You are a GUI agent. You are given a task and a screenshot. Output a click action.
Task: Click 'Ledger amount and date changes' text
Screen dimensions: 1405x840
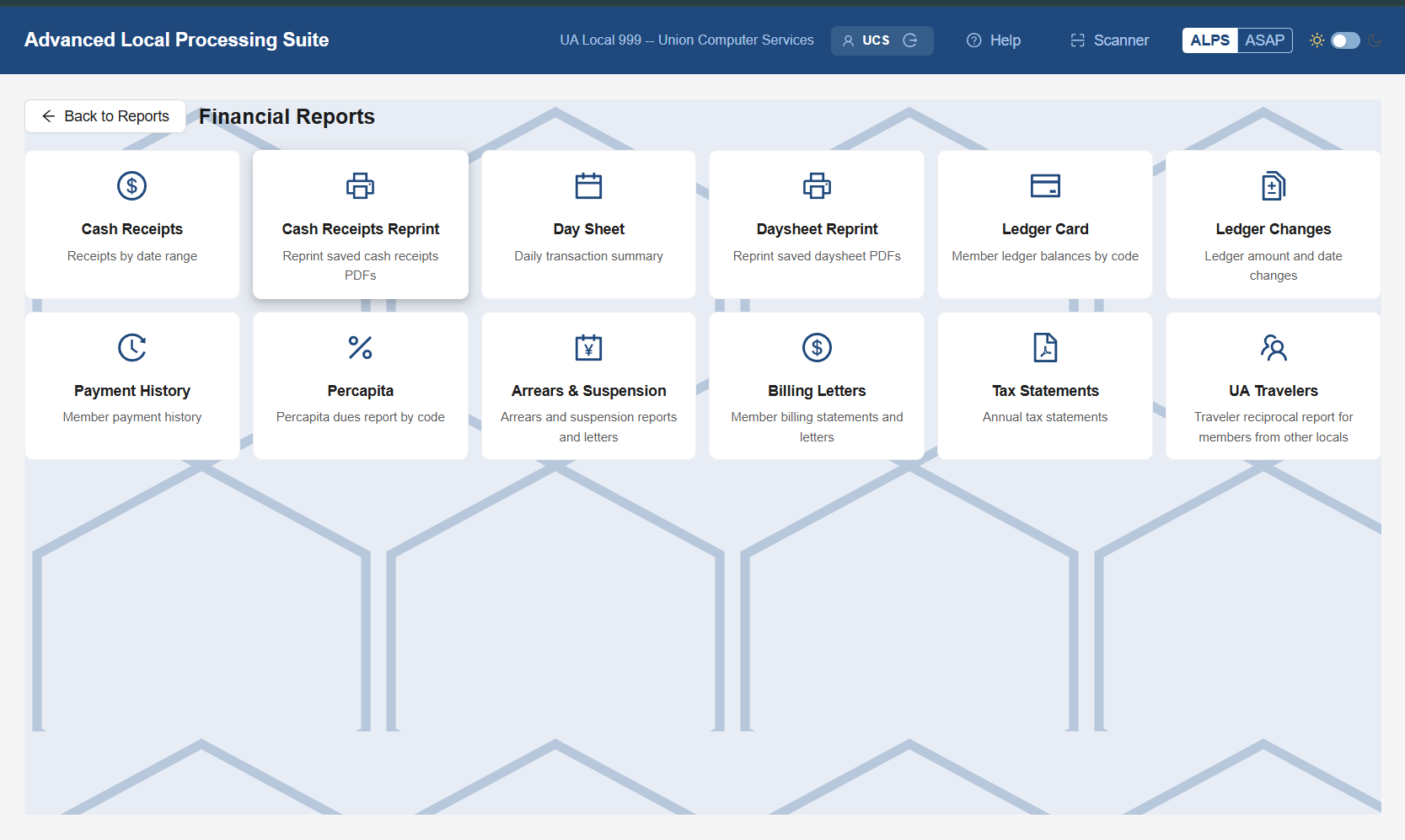click(1274, 265)
